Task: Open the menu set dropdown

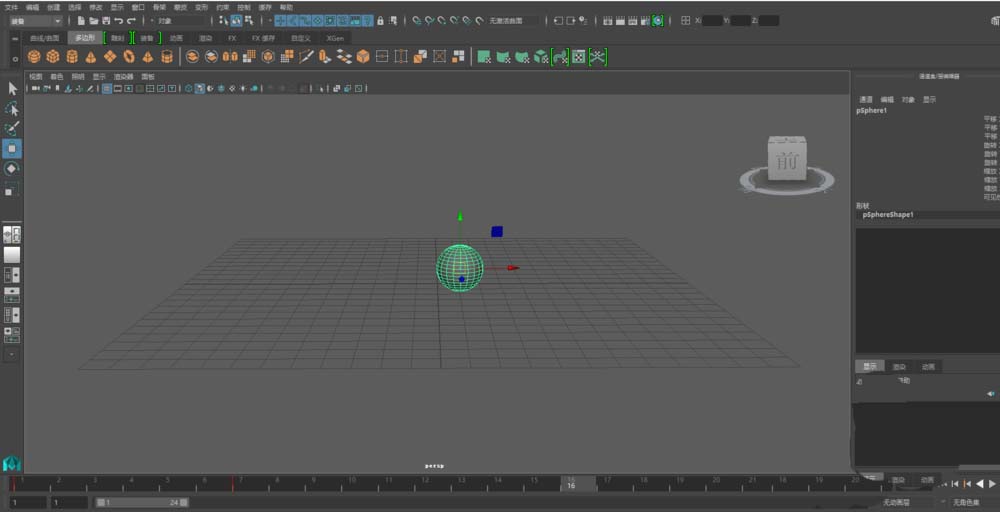Action: 36,21
